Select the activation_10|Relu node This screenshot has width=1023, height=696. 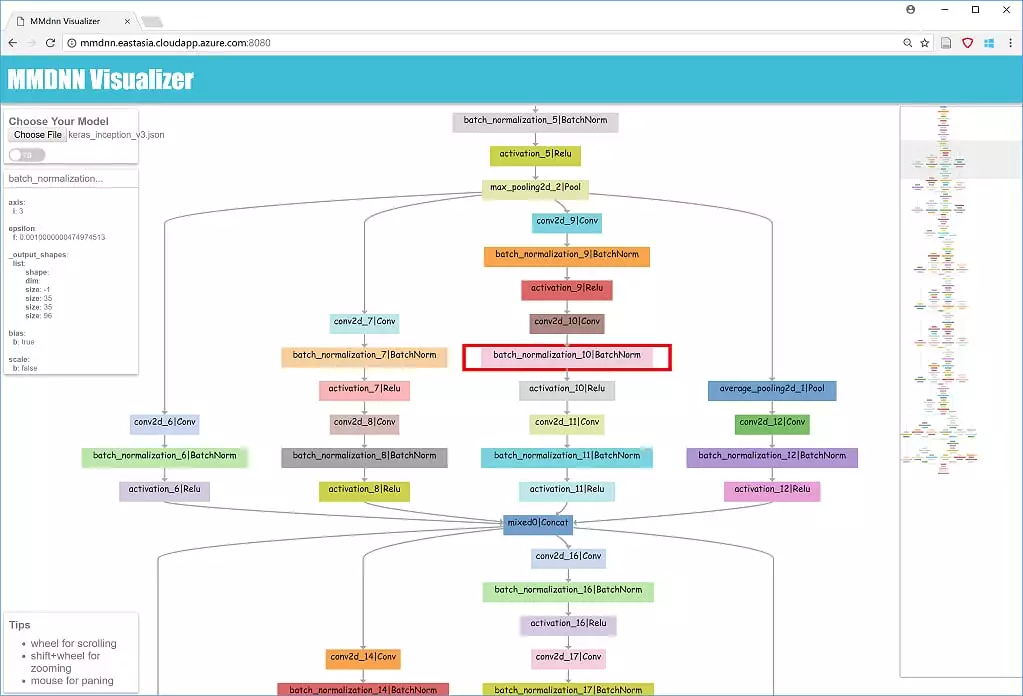click(567, 390)
